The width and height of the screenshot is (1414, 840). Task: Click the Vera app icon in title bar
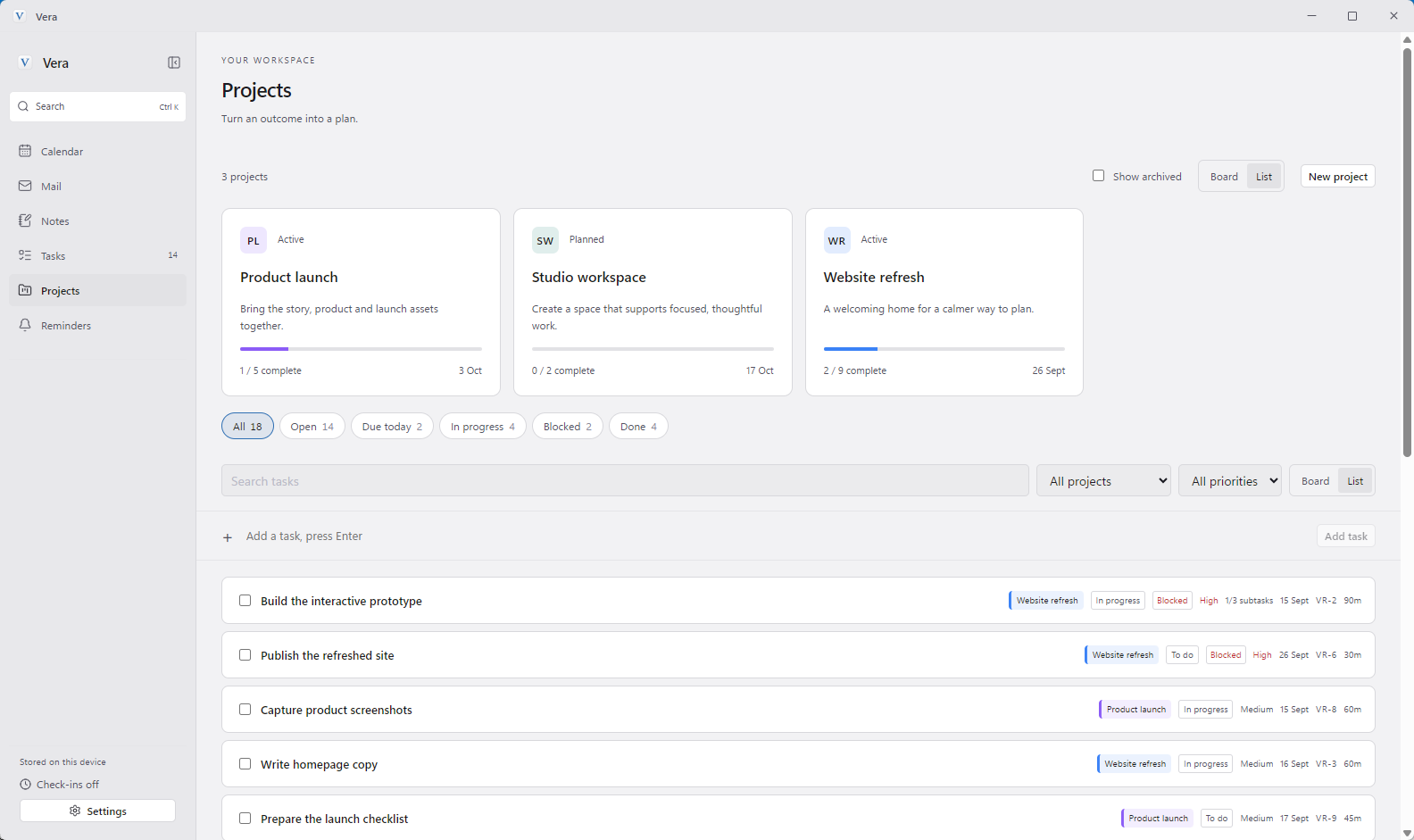tap(20, 16)
